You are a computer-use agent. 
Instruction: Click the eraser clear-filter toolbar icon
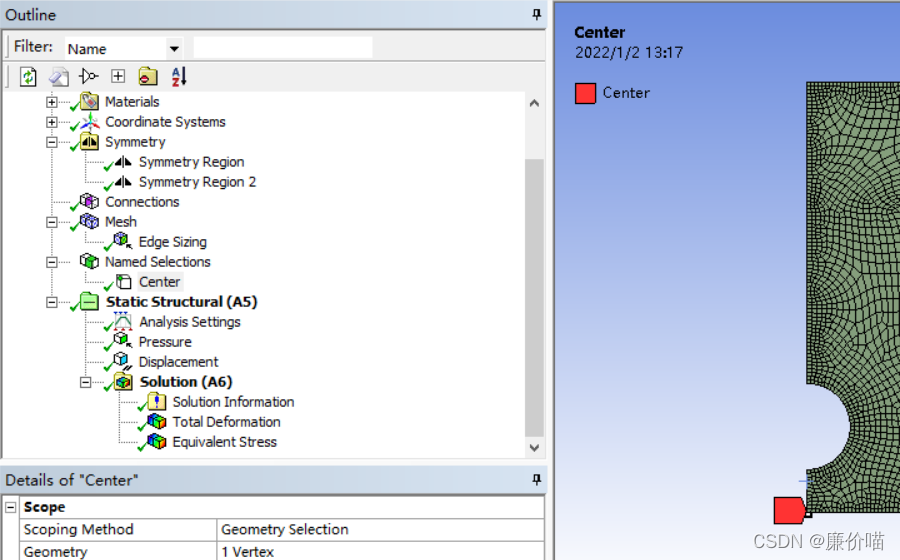pos(59,76)
